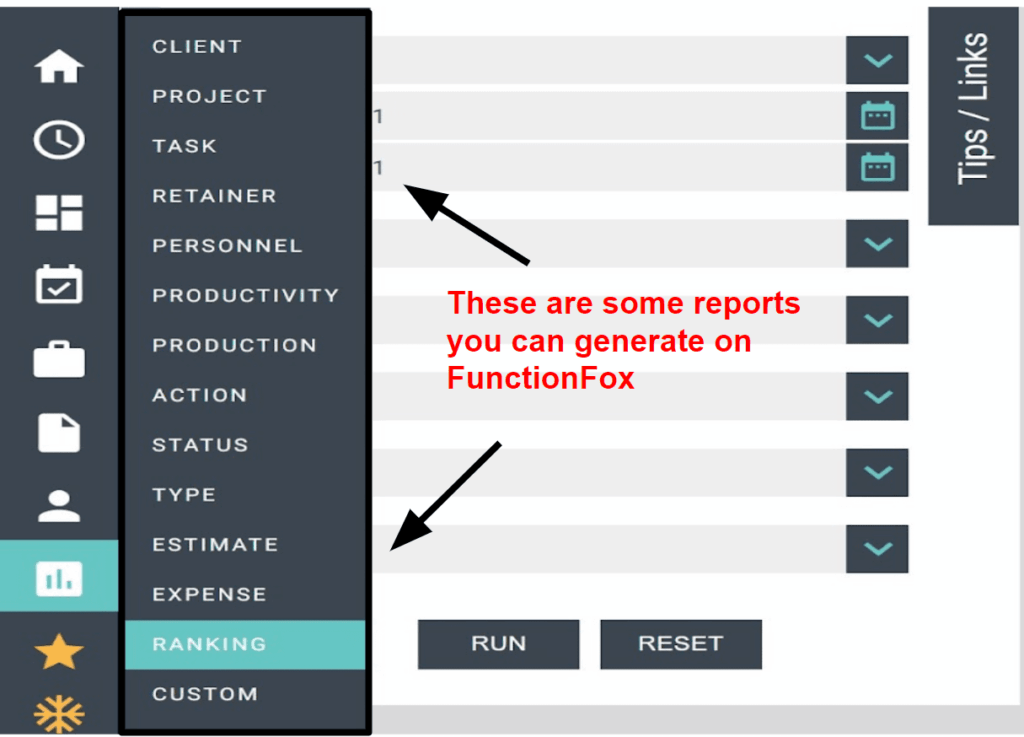Select the highlighted Ranking report
1024x737 pixels.
(x=246, y=644)
